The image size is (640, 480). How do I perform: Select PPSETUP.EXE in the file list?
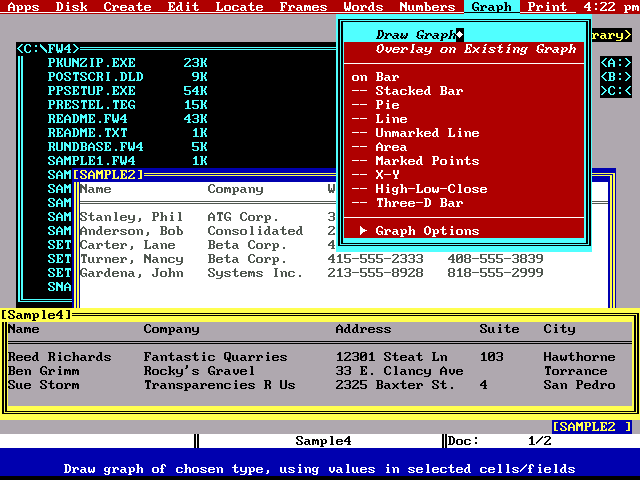click(x=91, y=91)
